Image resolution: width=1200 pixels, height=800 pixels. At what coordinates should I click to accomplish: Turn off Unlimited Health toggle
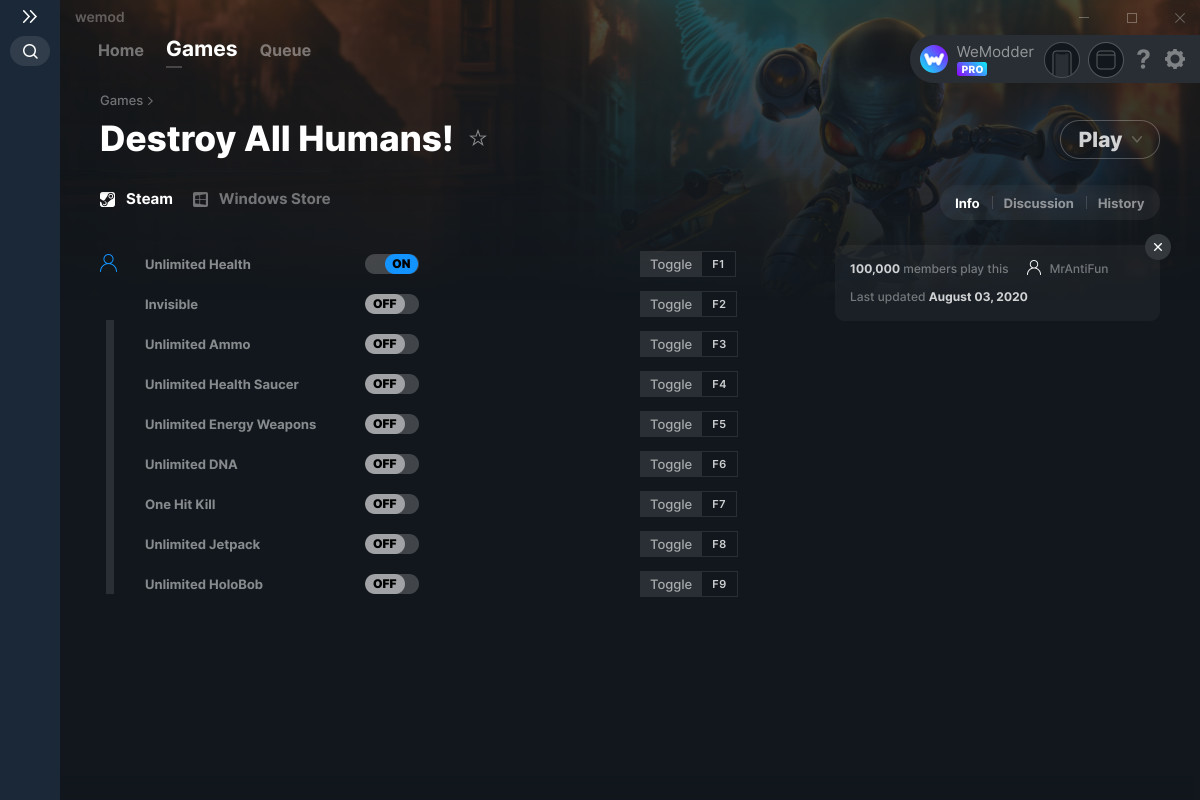392,264
